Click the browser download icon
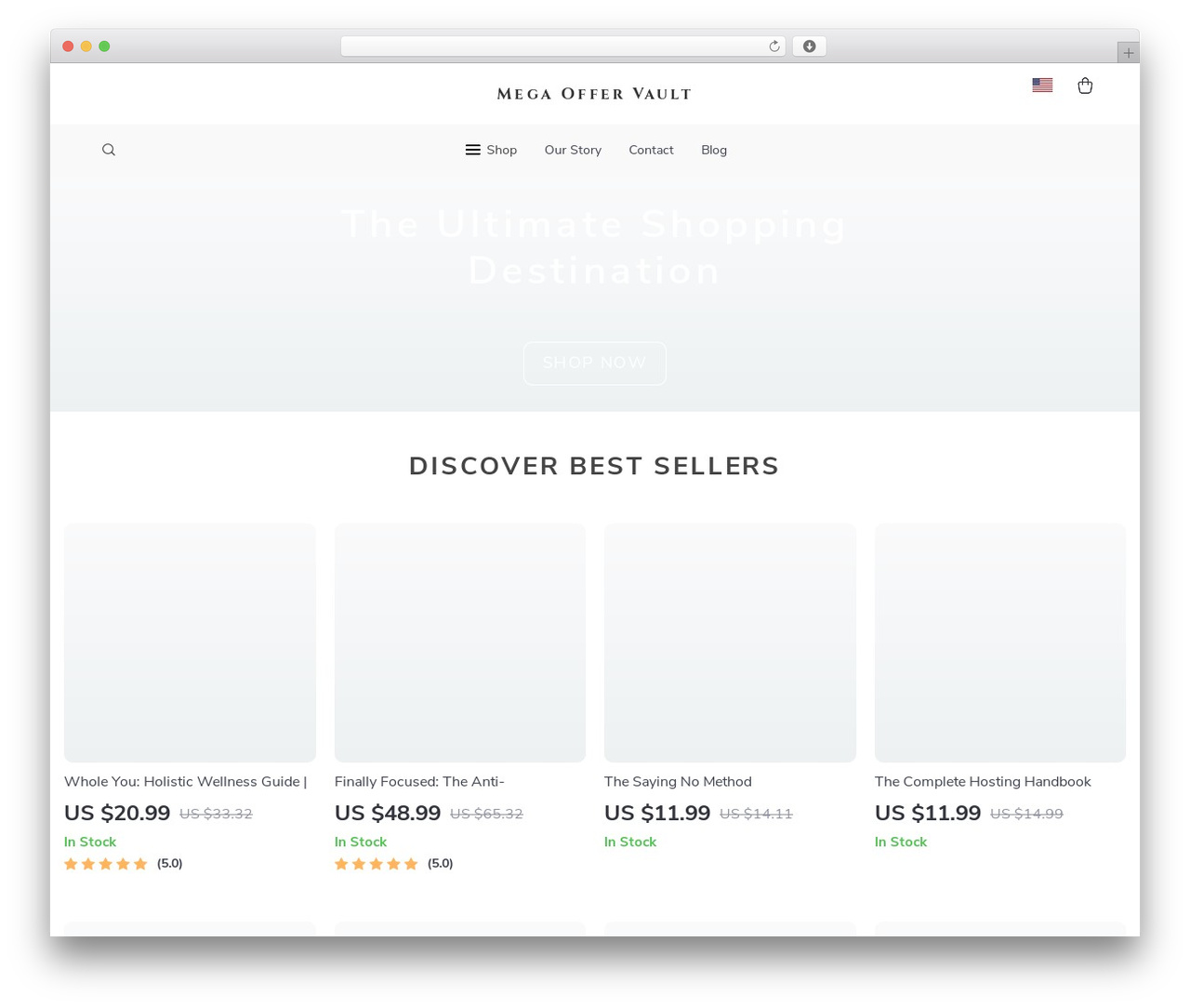The width and height of the screenshot is (1190, 1008). click(x=809, y=46)
